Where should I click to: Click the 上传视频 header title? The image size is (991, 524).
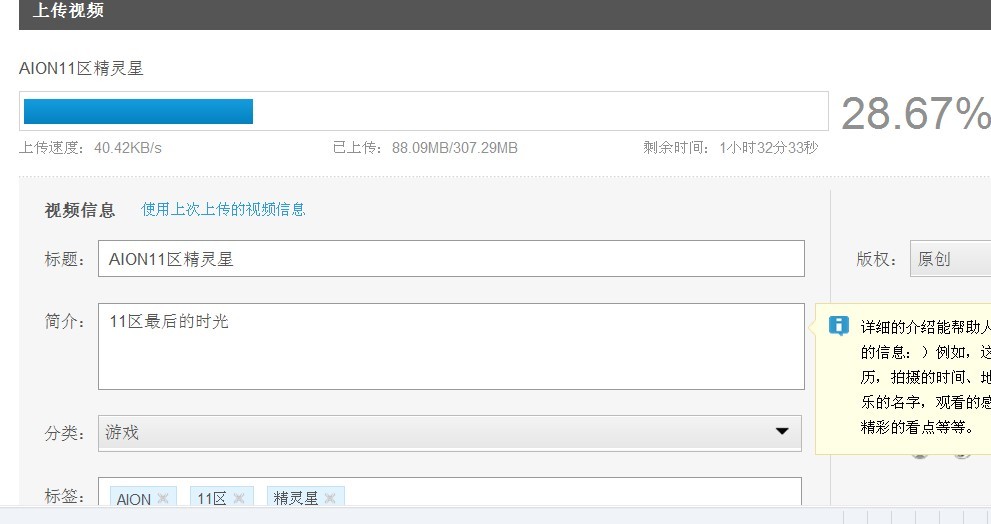coord(68,10)
